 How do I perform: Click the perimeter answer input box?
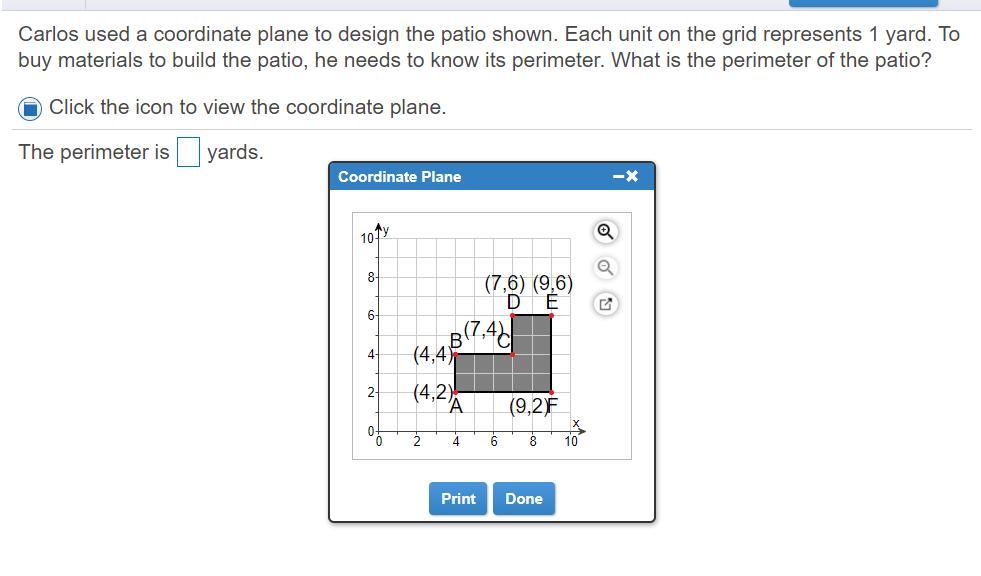pyautogui.click(x=188, y=153)
